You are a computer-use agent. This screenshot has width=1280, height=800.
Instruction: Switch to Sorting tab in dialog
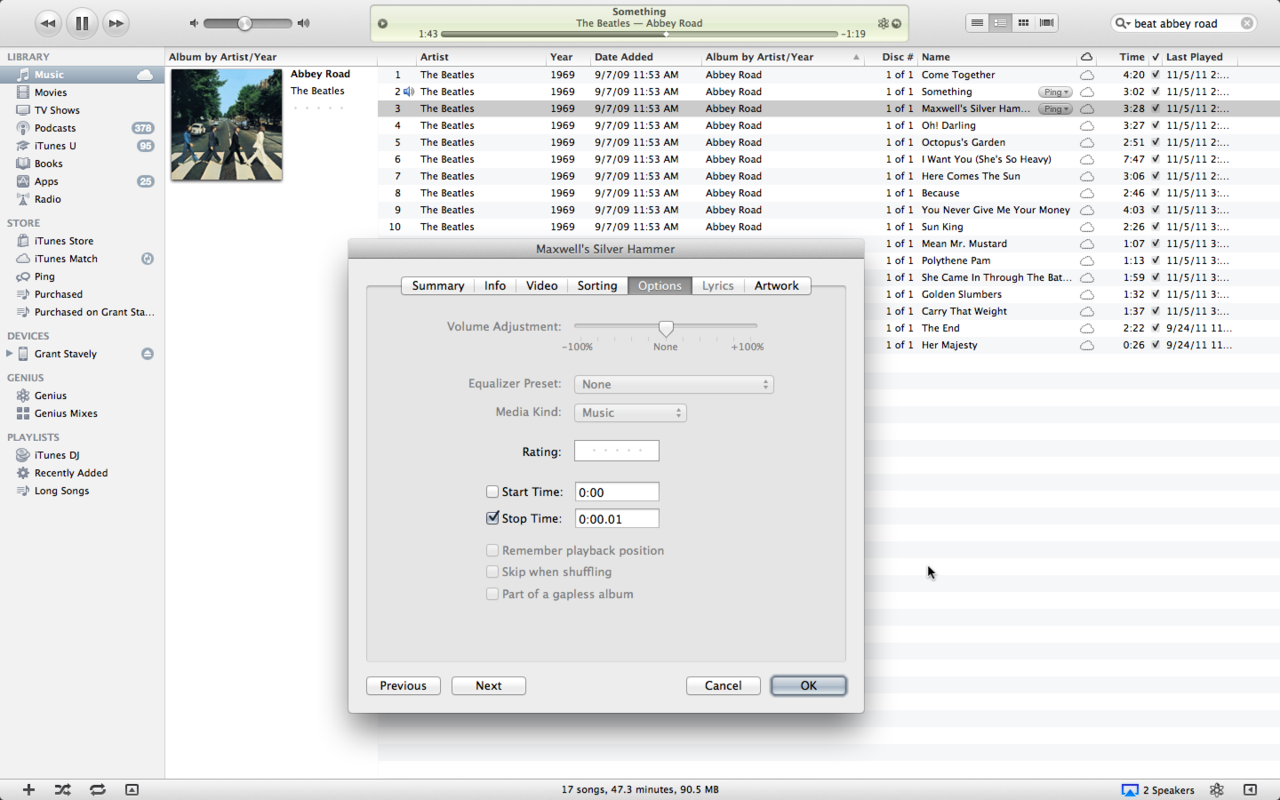pos(597,286)
